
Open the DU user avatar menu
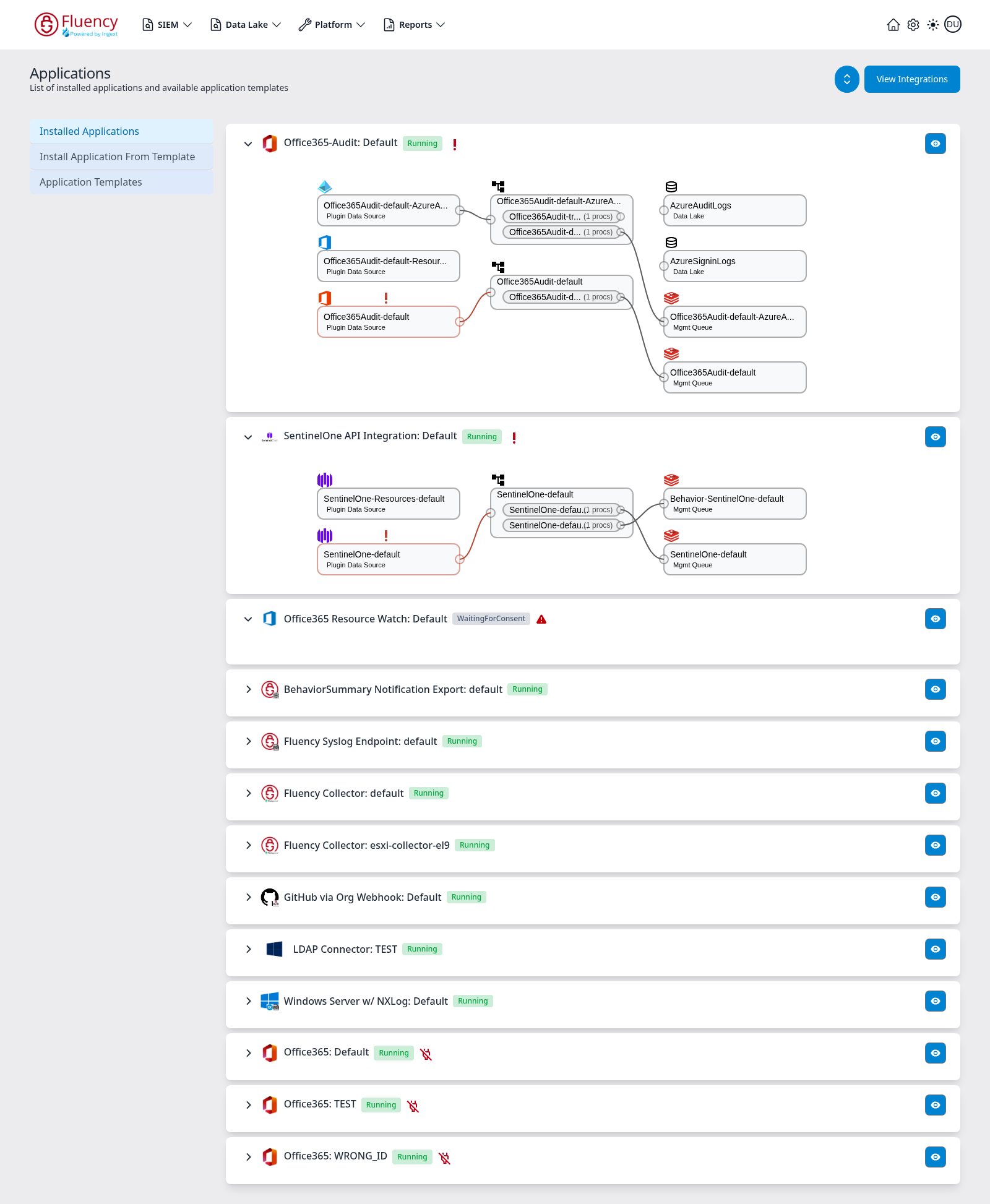(953, 25)
